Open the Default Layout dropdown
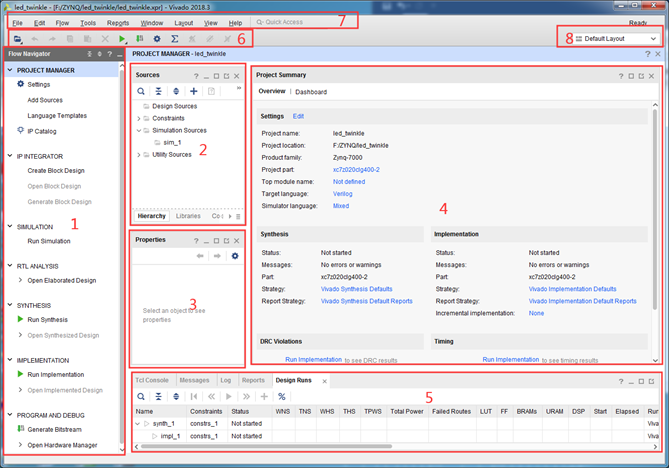Viewport: 669px width, 468px height. (618, 38)
